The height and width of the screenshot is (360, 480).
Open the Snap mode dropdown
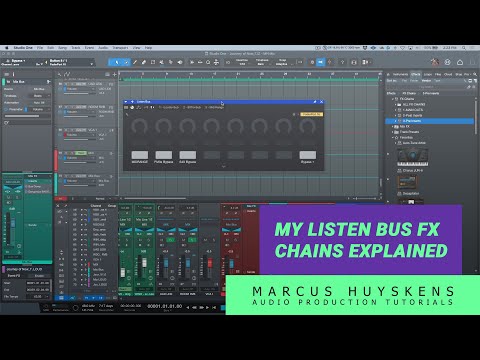(282, 62)
